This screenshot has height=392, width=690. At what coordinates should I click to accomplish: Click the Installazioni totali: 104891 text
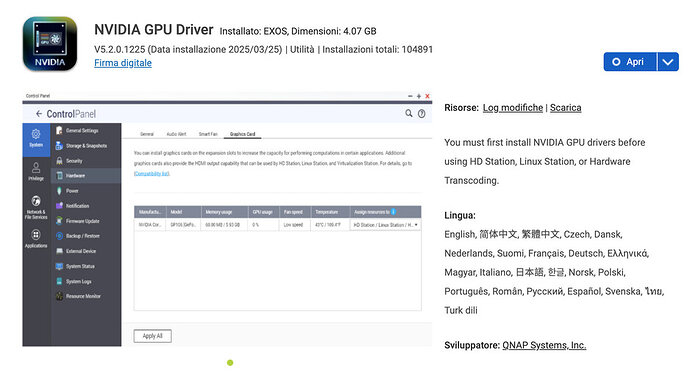pyautogui.click(x=378, y=49)
